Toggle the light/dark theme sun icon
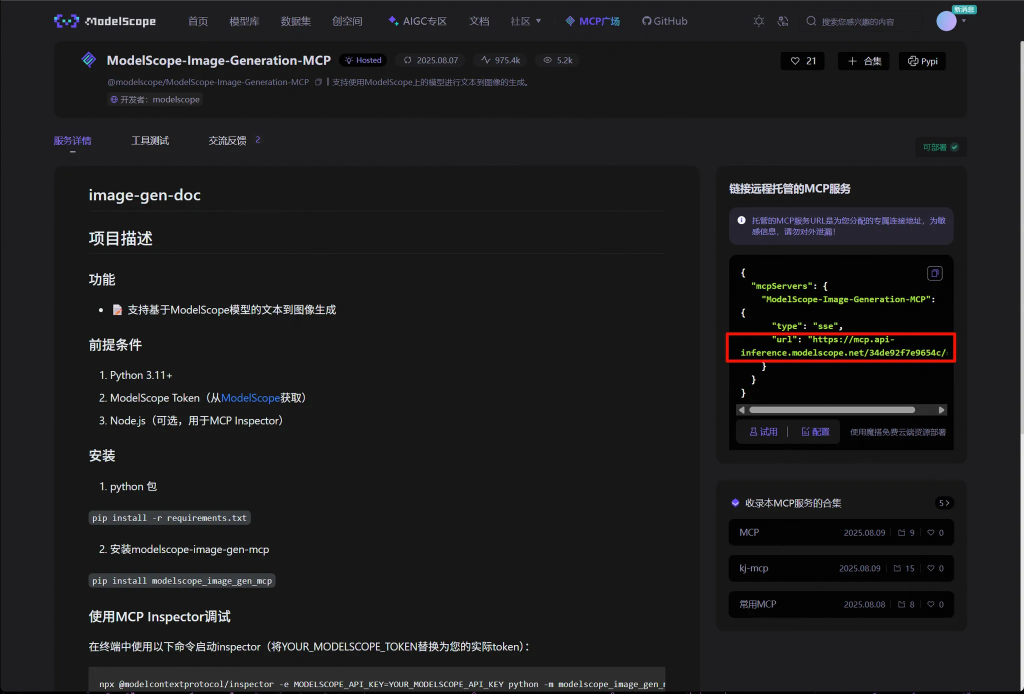 [x=758, y=21]
